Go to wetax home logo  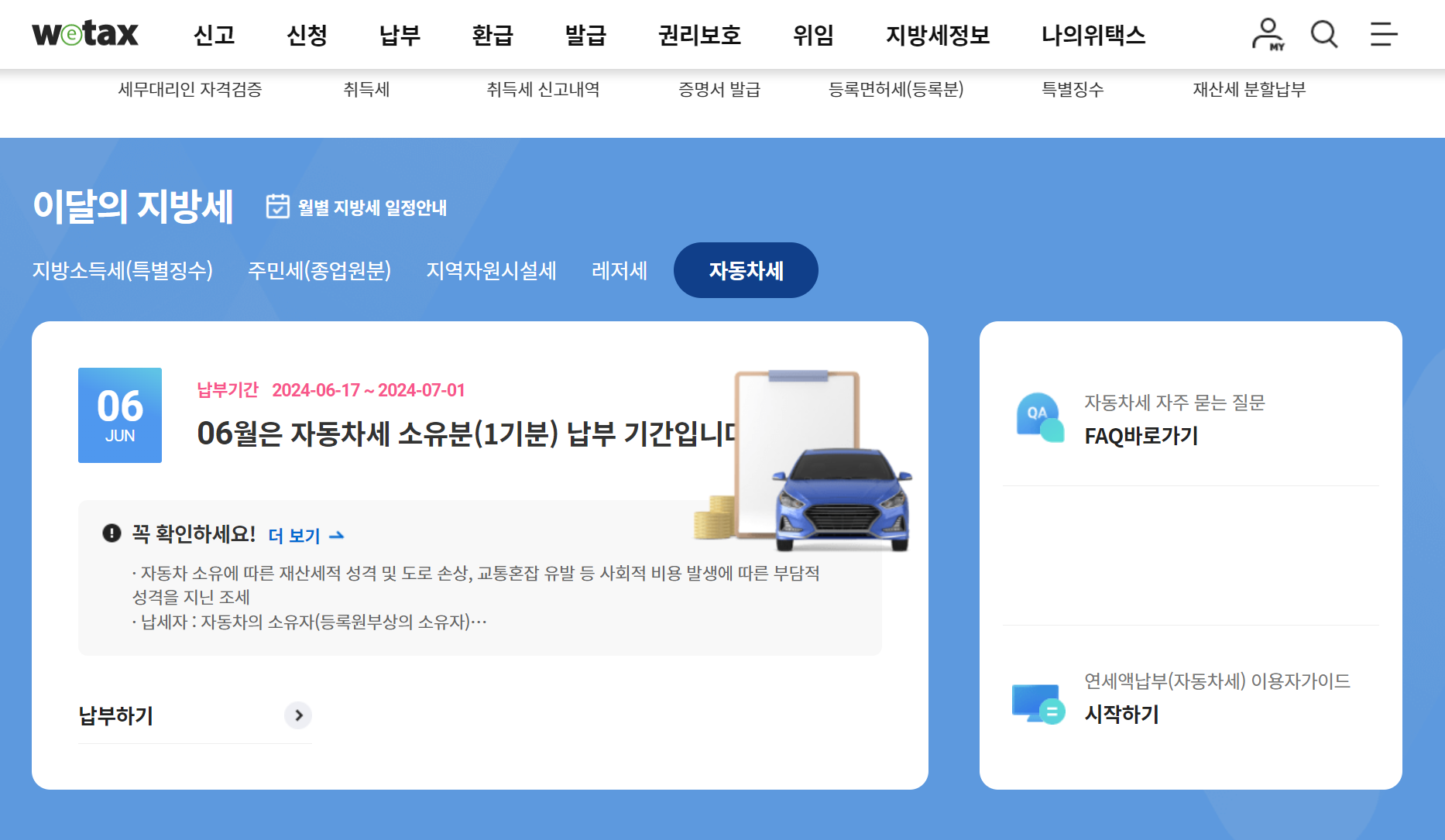point(85,34)
